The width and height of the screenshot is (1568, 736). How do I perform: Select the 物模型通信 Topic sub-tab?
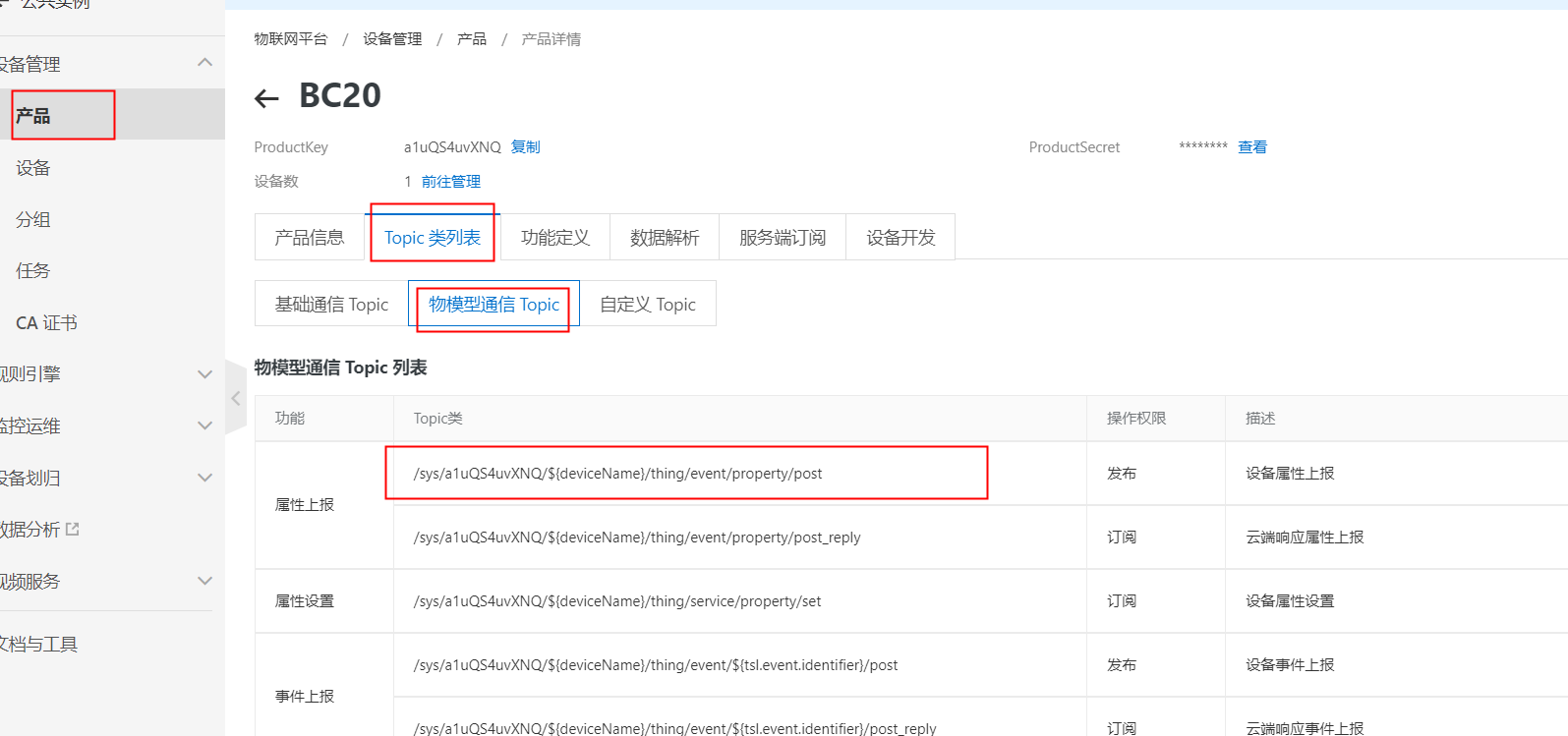point(494,304)
